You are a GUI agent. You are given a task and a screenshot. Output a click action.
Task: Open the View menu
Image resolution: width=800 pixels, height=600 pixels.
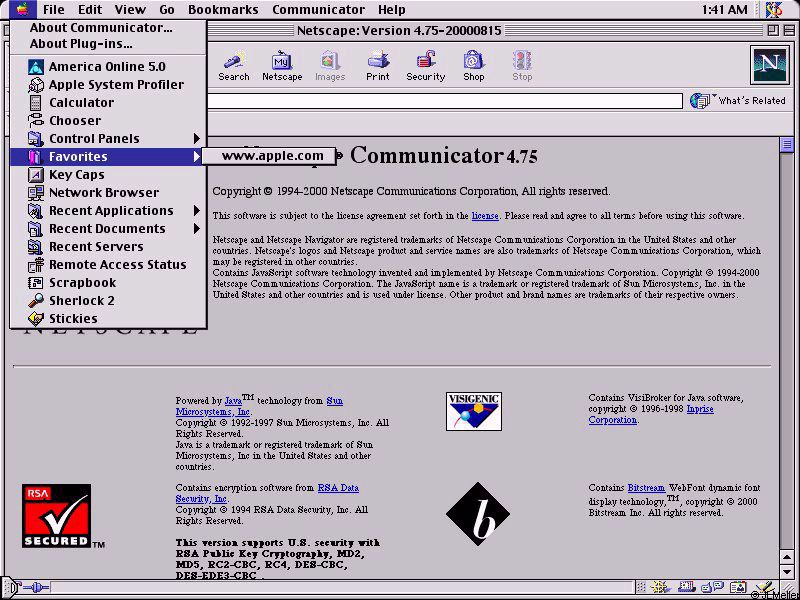(x=130, y=10)
